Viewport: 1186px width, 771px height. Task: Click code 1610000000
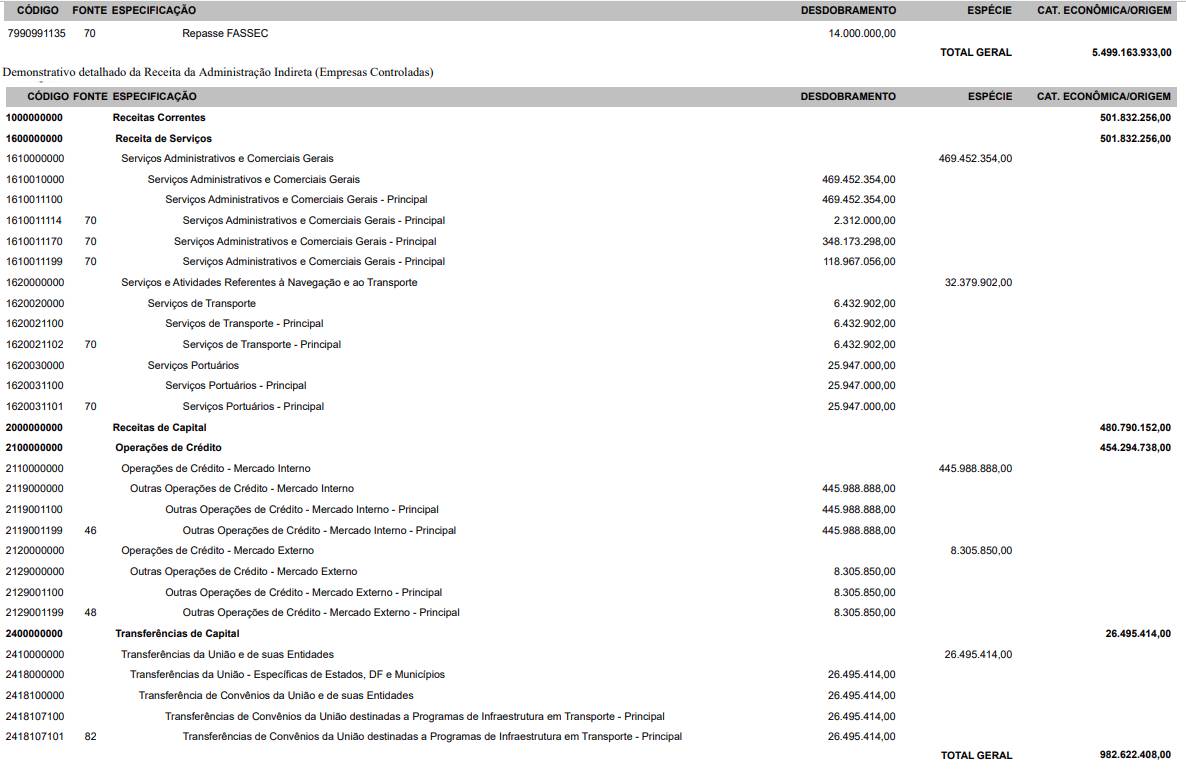[35, 158]
